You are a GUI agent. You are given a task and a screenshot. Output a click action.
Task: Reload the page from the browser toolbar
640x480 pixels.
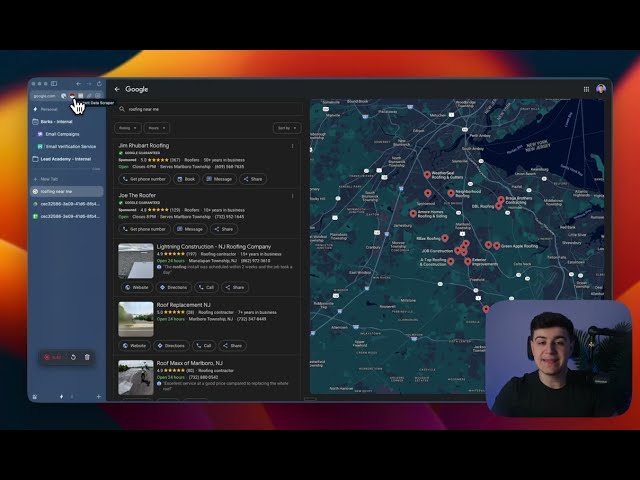click(x=99, y=83)
